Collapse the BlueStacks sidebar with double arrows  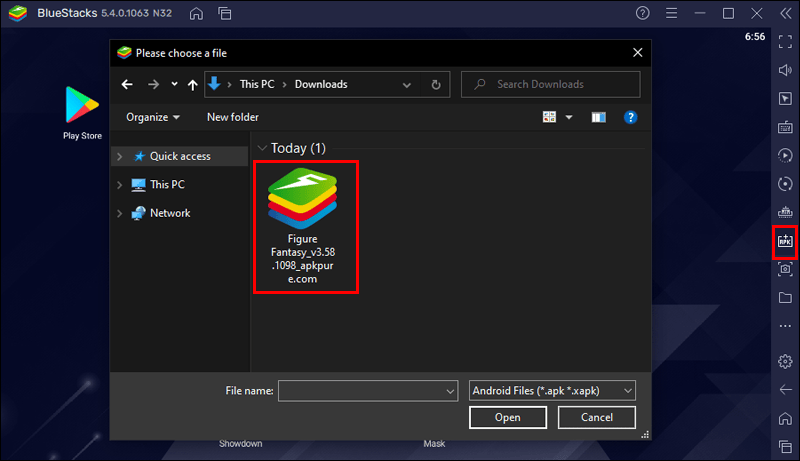point(786,13)
